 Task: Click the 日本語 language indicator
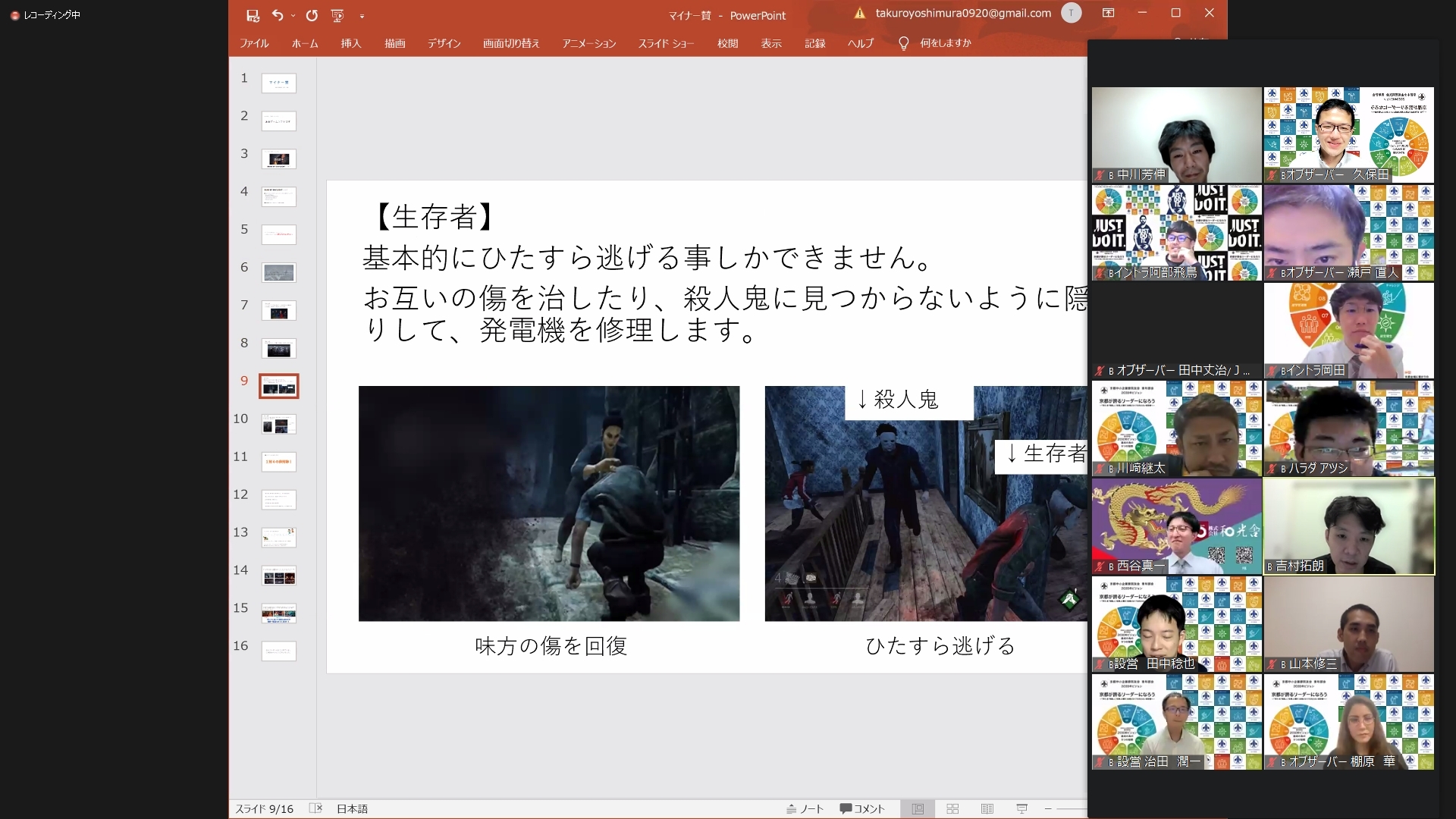click(352, 809)
